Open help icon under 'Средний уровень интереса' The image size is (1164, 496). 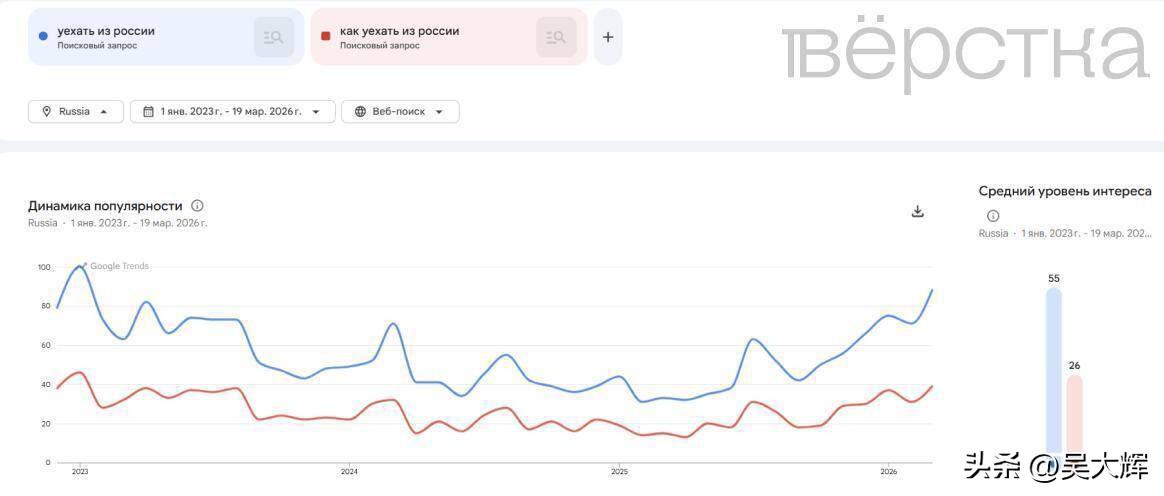(x=993, y=216)
